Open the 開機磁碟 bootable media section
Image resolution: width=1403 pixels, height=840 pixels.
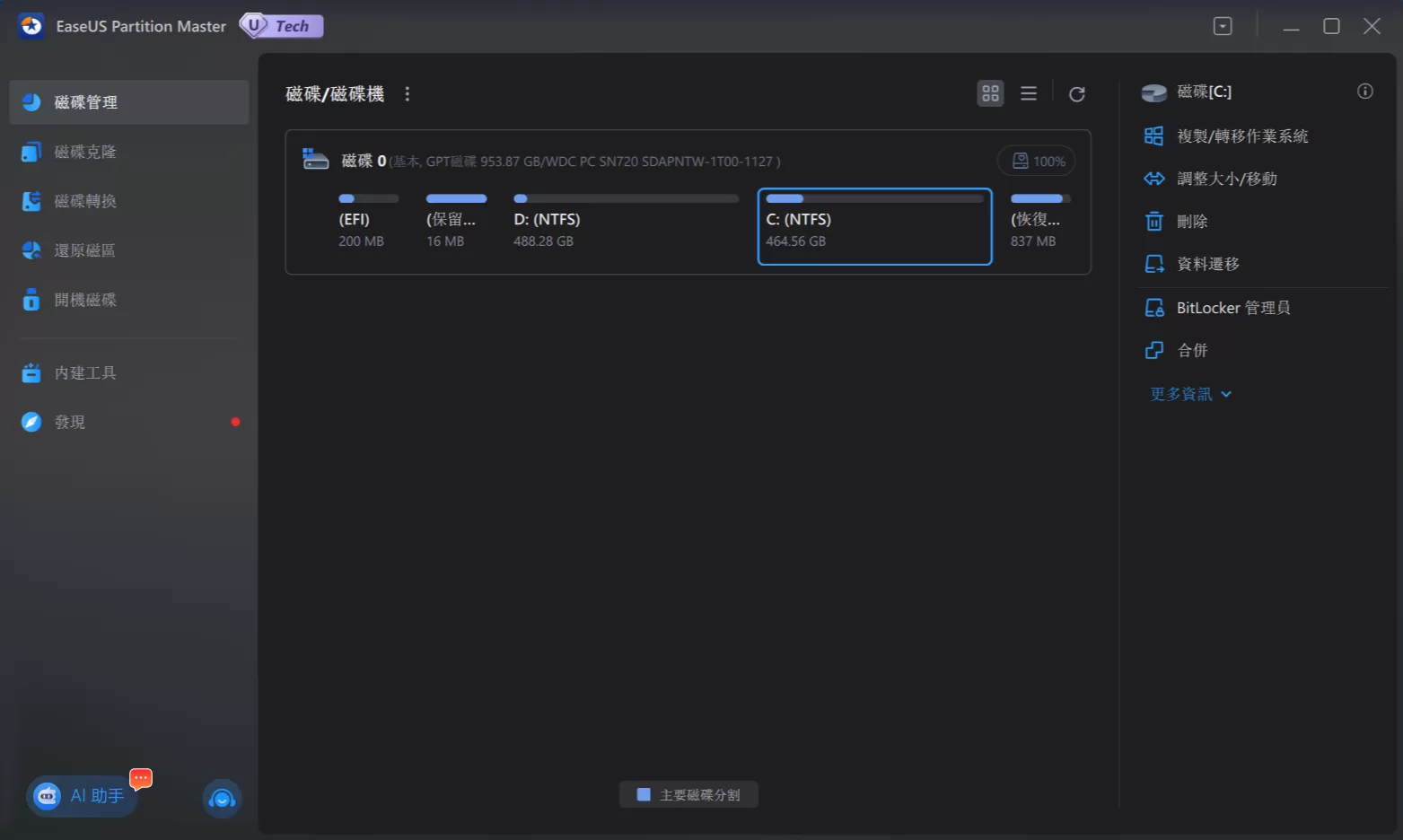pos(85,300)
